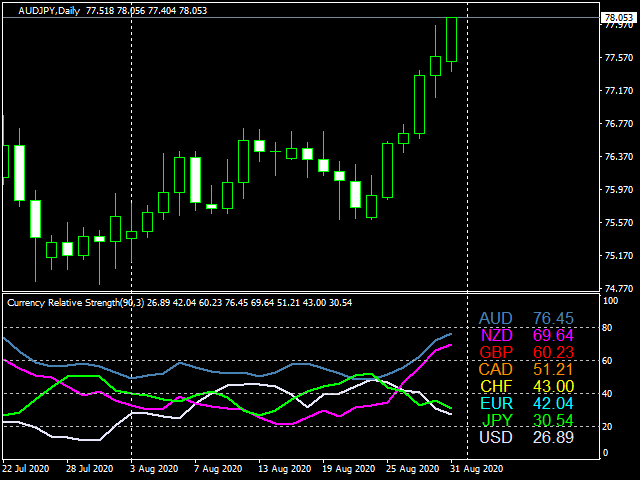Click the current price label 78.053
Image resolution: width=640 pixels, height=480 pixels.
click(618, 18)
